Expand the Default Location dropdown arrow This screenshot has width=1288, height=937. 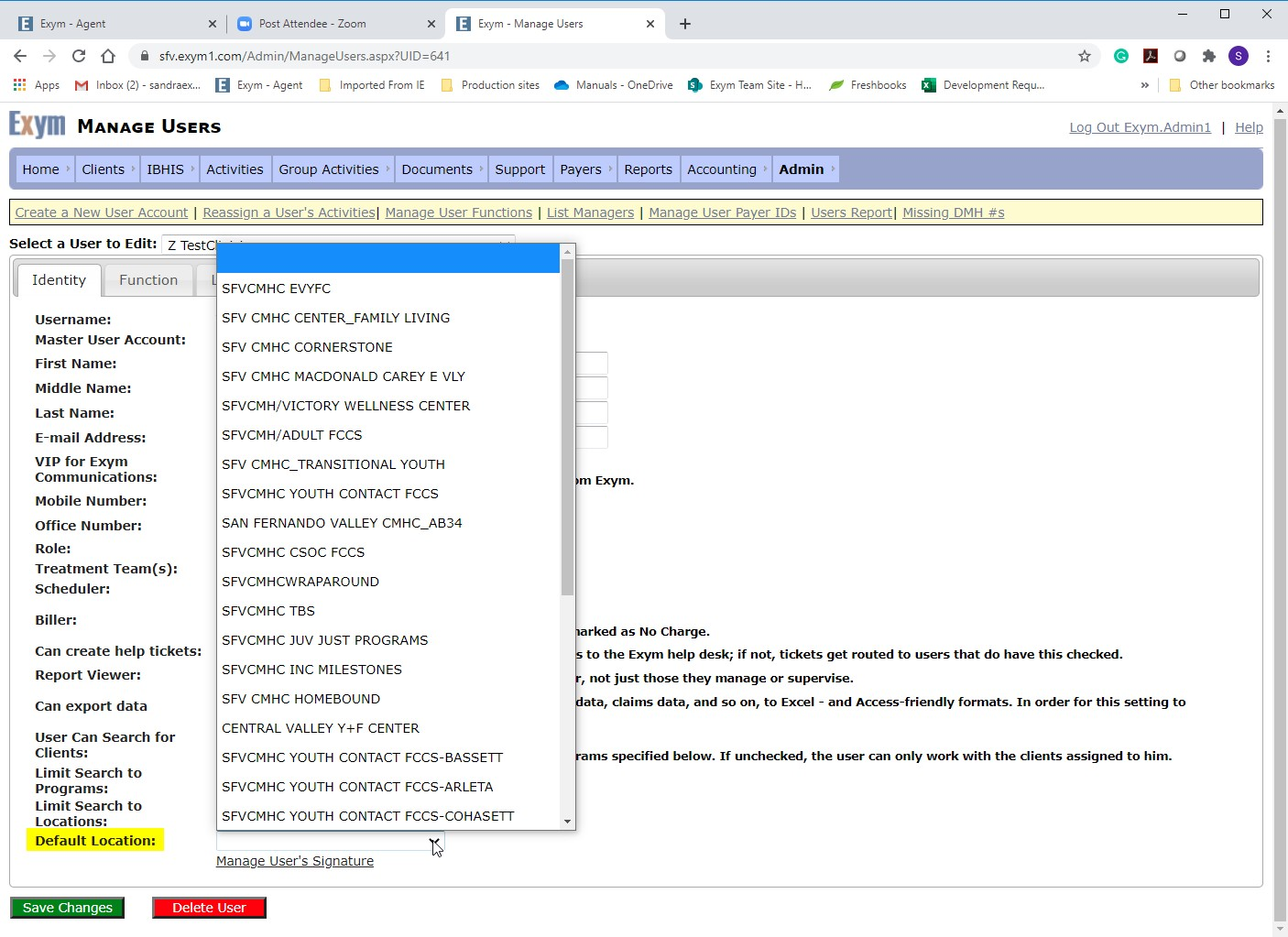(434, 841)
